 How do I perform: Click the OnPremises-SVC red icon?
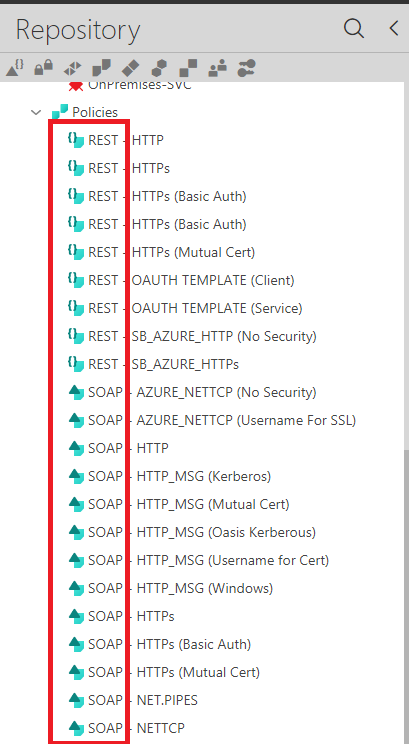click(75, 86)
